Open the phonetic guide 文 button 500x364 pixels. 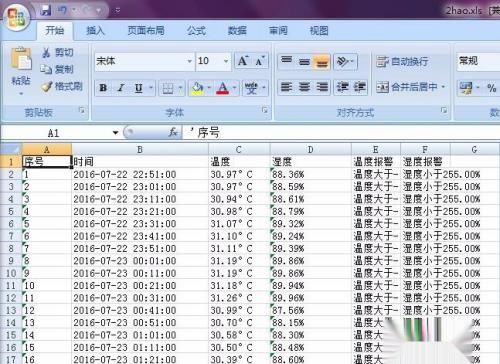pos(251,88)
